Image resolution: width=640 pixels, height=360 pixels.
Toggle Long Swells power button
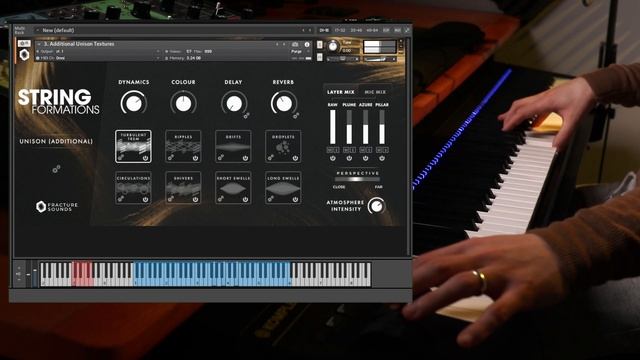click(x=295, y=199)
